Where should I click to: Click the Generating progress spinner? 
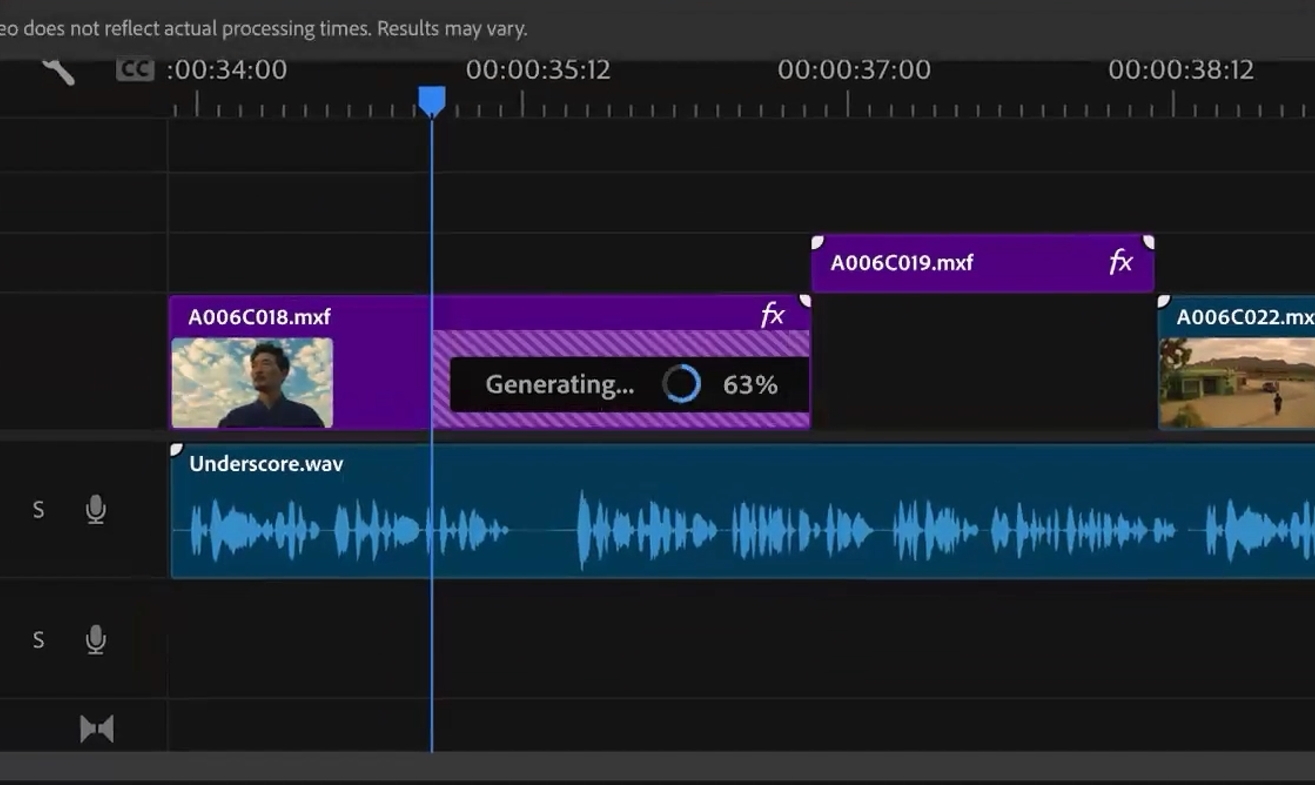[682, 385]
